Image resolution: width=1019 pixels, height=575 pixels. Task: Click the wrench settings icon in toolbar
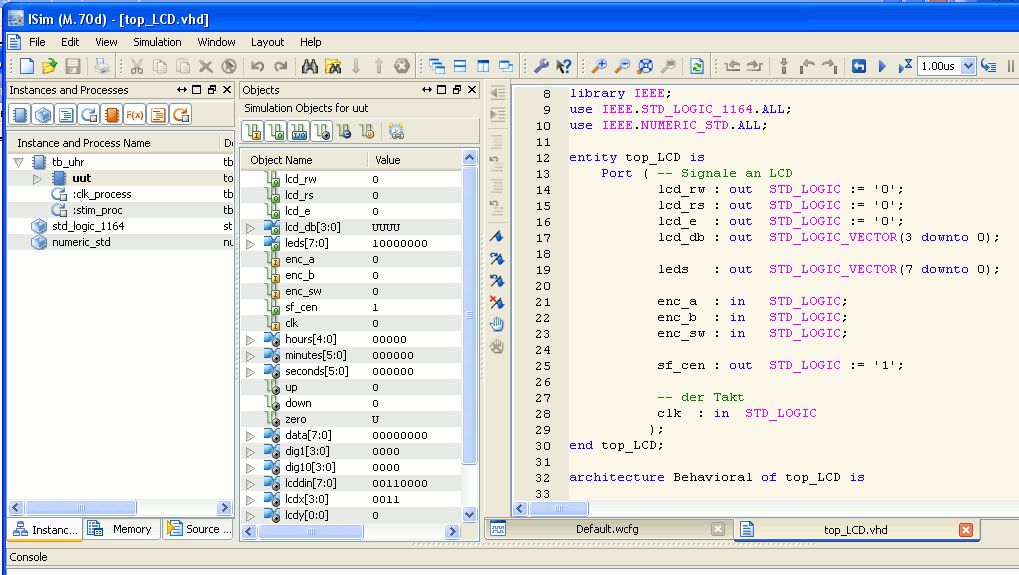[541, 66]
